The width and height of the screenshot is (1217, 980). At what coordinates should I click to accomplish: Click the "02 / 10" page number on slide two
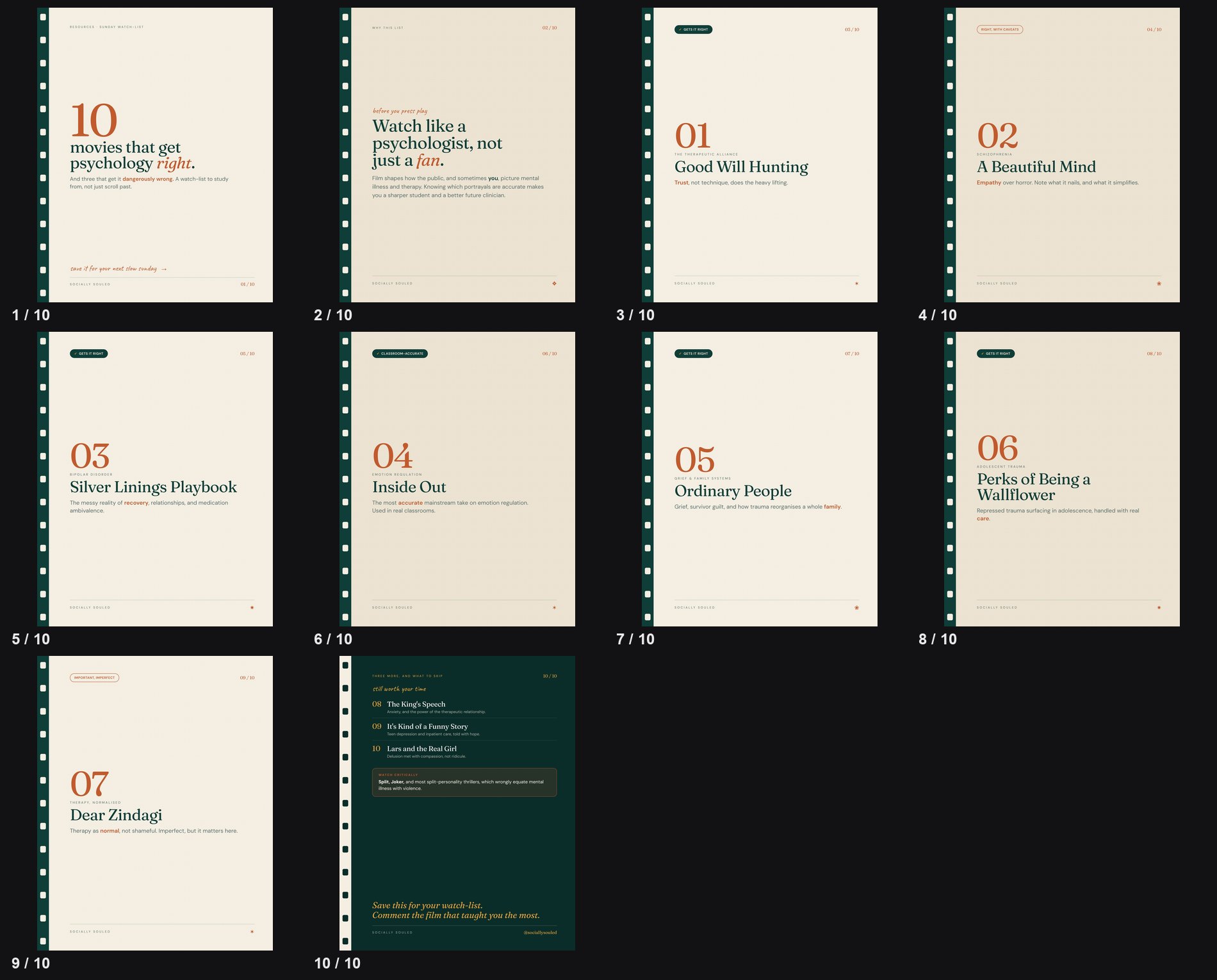tap(550, 28)
